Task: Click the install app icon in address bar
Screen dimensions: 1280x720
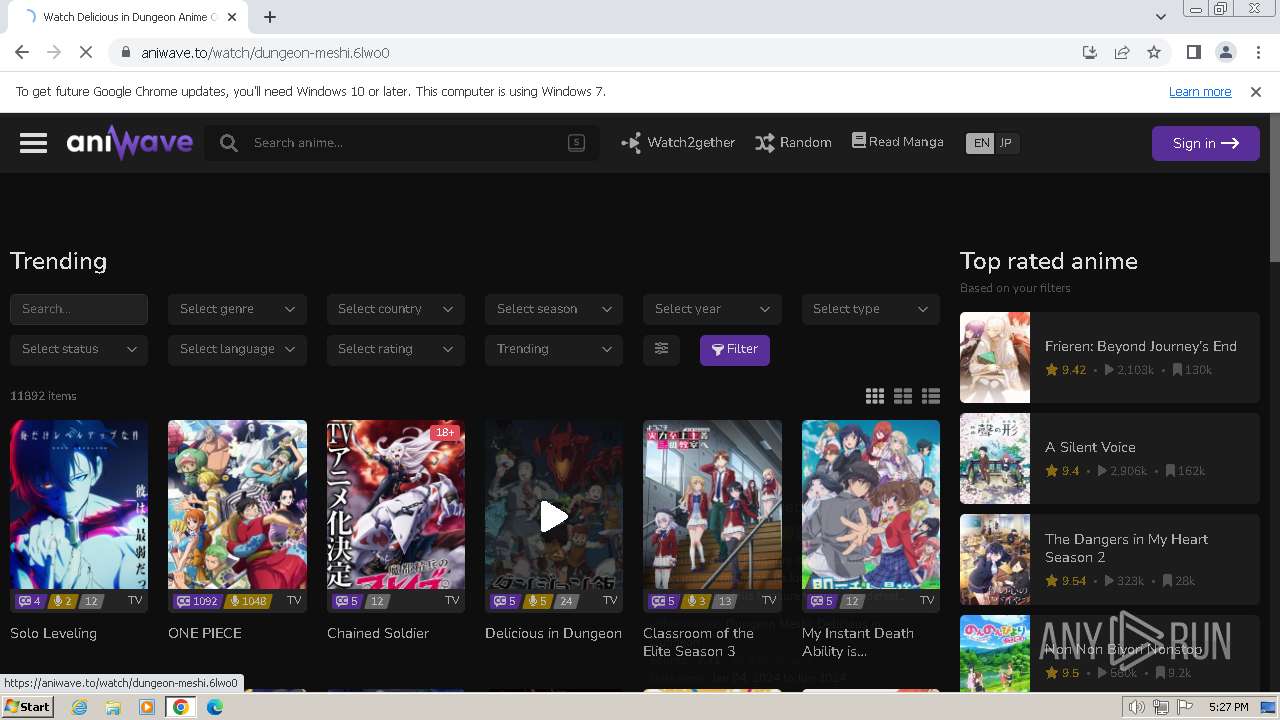Action: point(1090,53)
